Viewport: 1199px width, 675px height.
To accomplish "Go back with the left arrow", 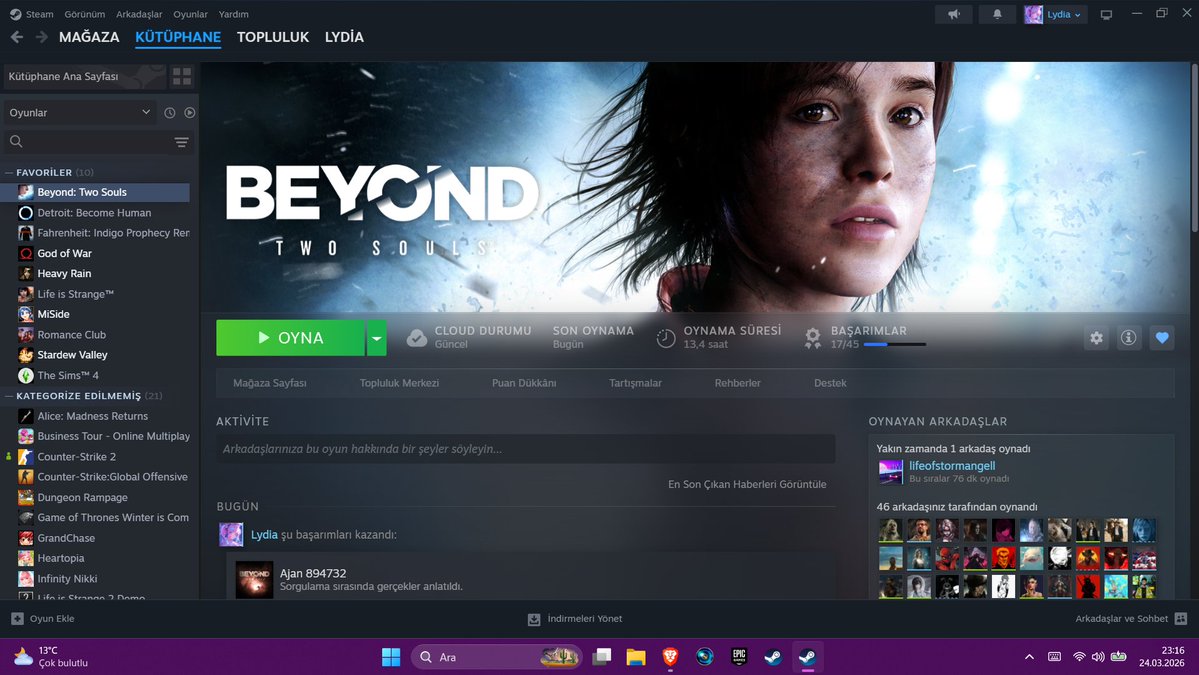I will (x=17, y=37).
